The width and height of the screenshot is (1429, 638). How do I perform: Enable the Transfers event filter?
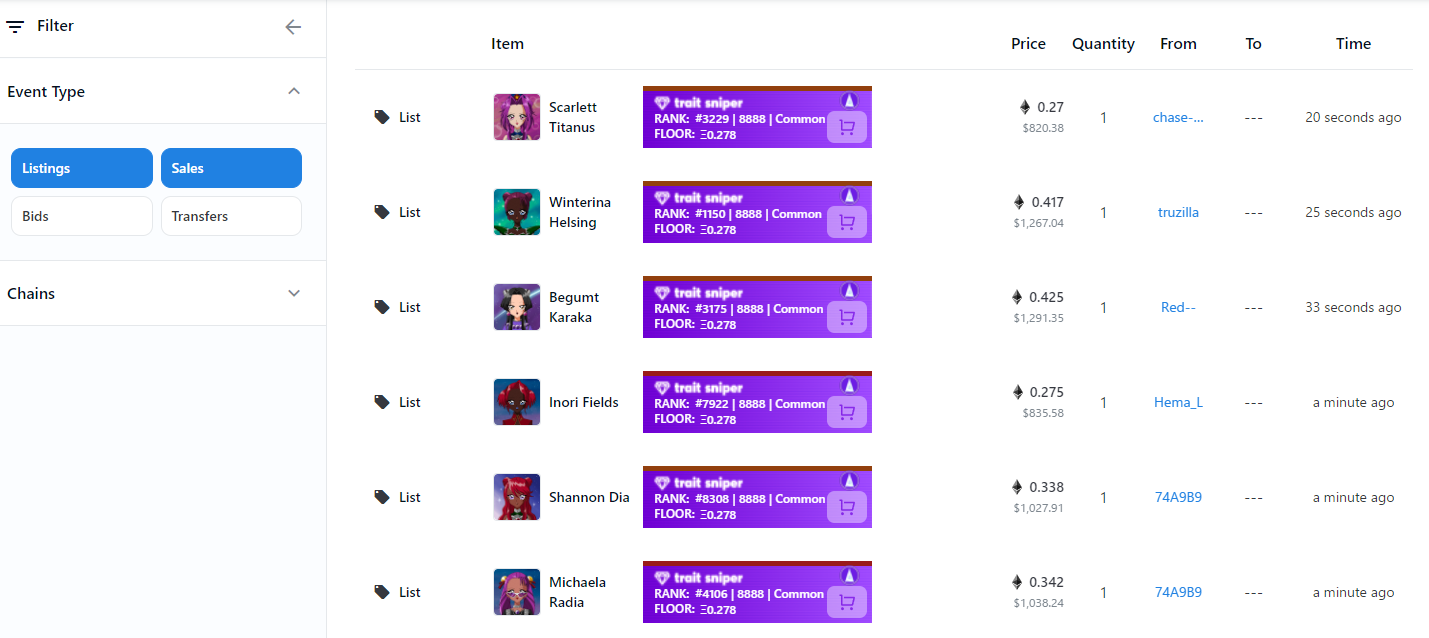click(231, 216)
